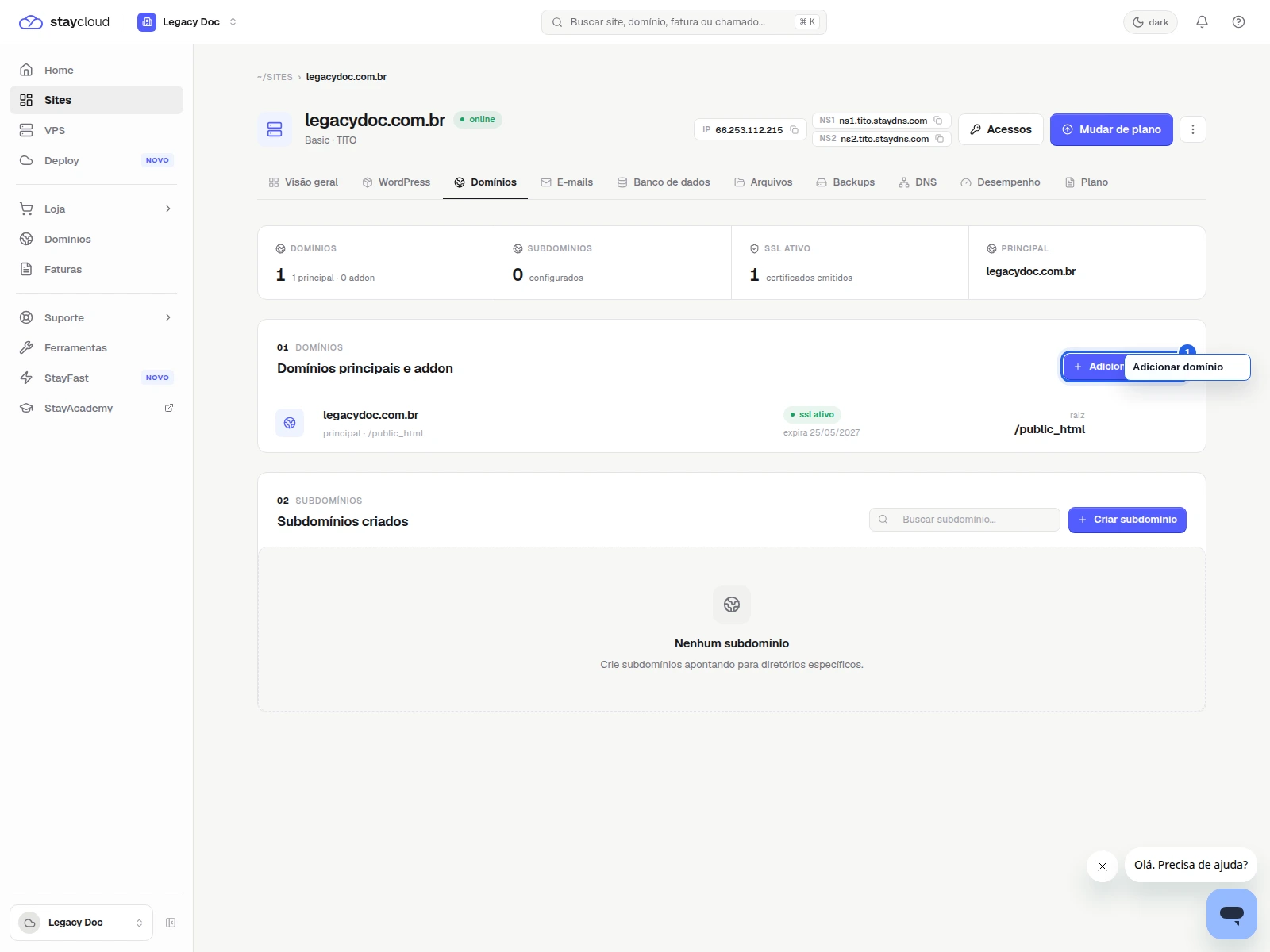Copy the IP address 66.253.112.215

point(794,130)
